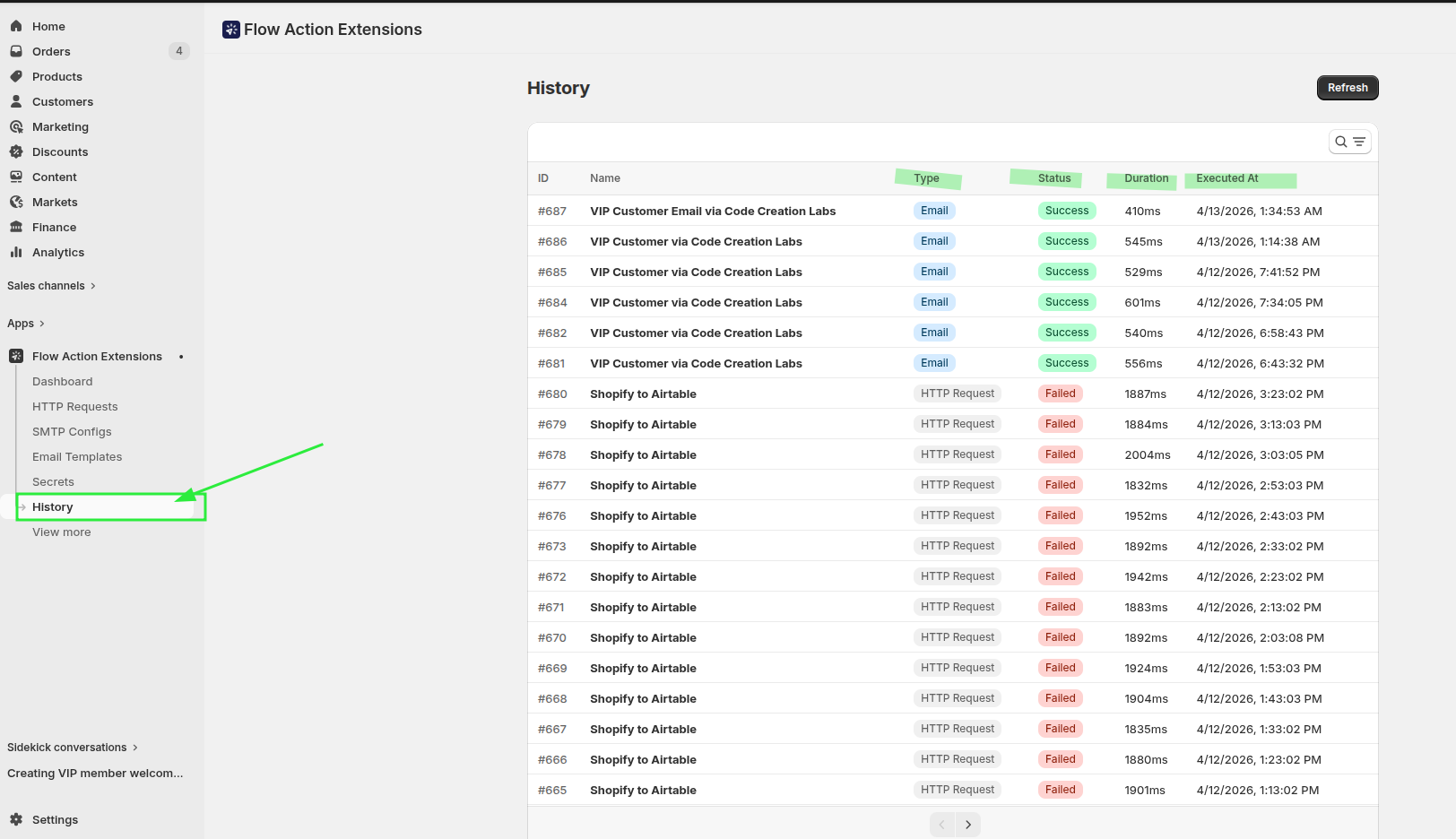Click the Failed badge in row #680
The image size is (1456, 839).
(x=1061, y=394)
